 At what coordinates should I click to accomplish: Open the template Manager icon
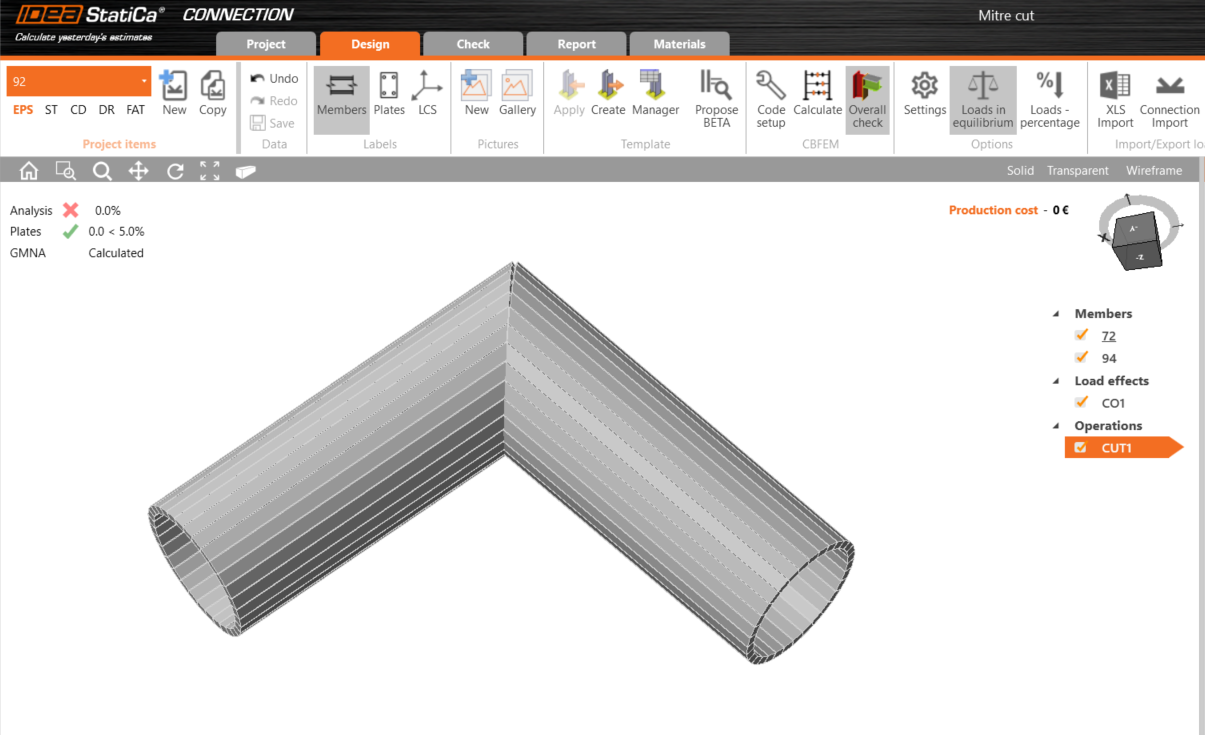click(x=655, y=87)
